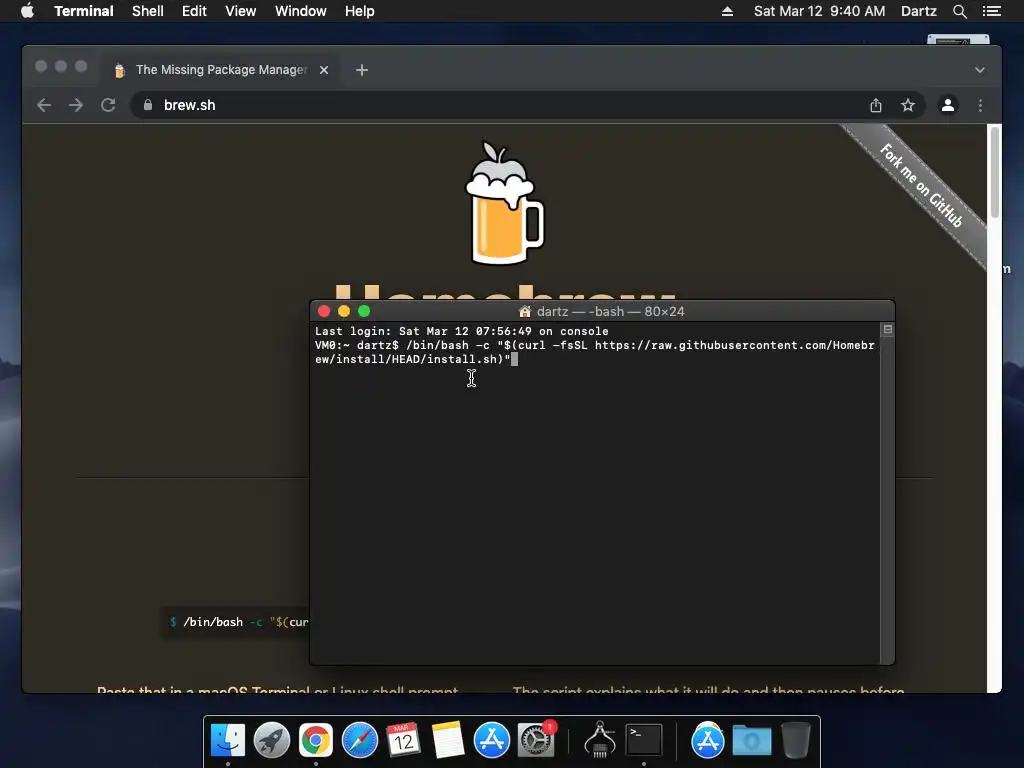Go forward in Chrome
The image size is (1024, 768).
(76, 105)
